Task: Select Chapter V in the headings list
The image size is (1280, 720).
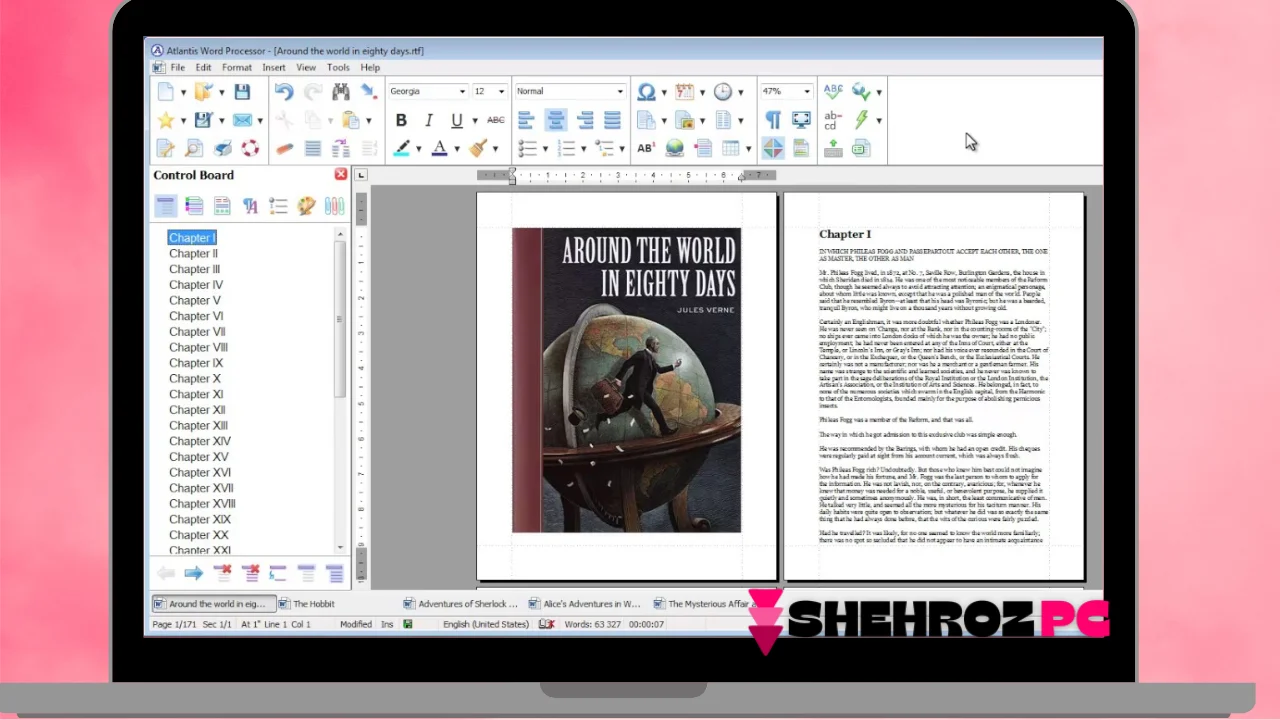Action: [x=194, y=300]
